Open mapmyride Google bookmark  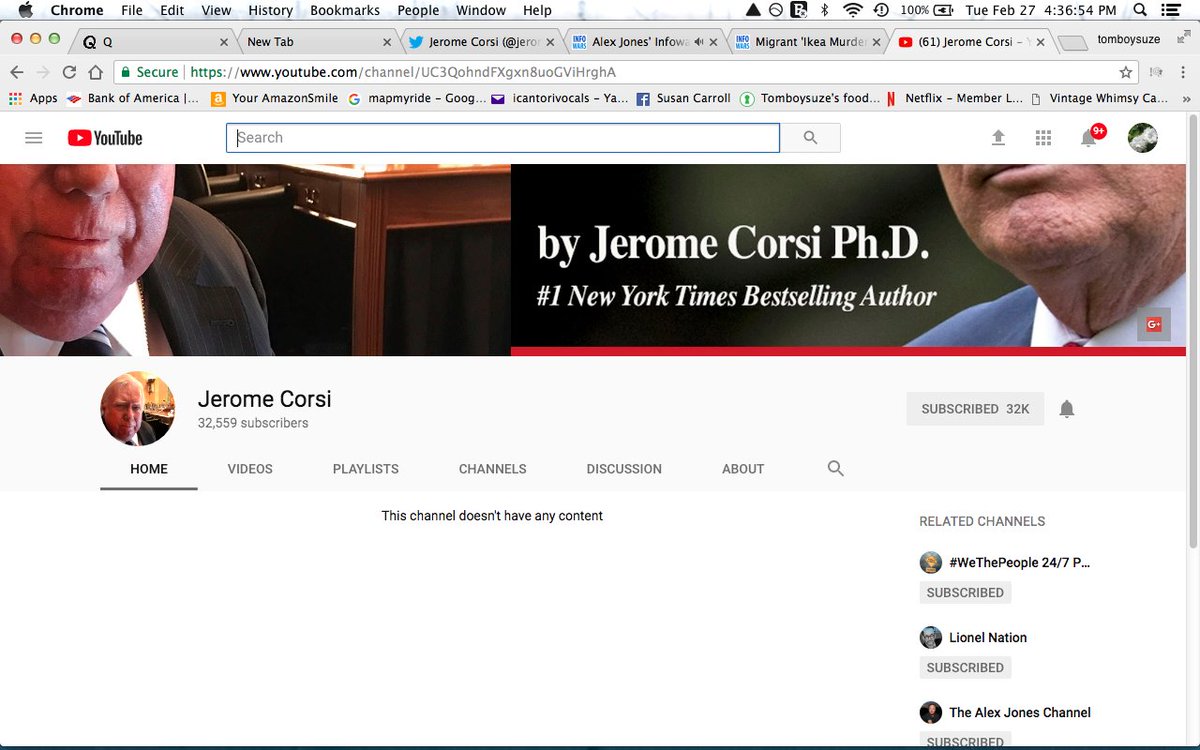click(x=417, y=98)
